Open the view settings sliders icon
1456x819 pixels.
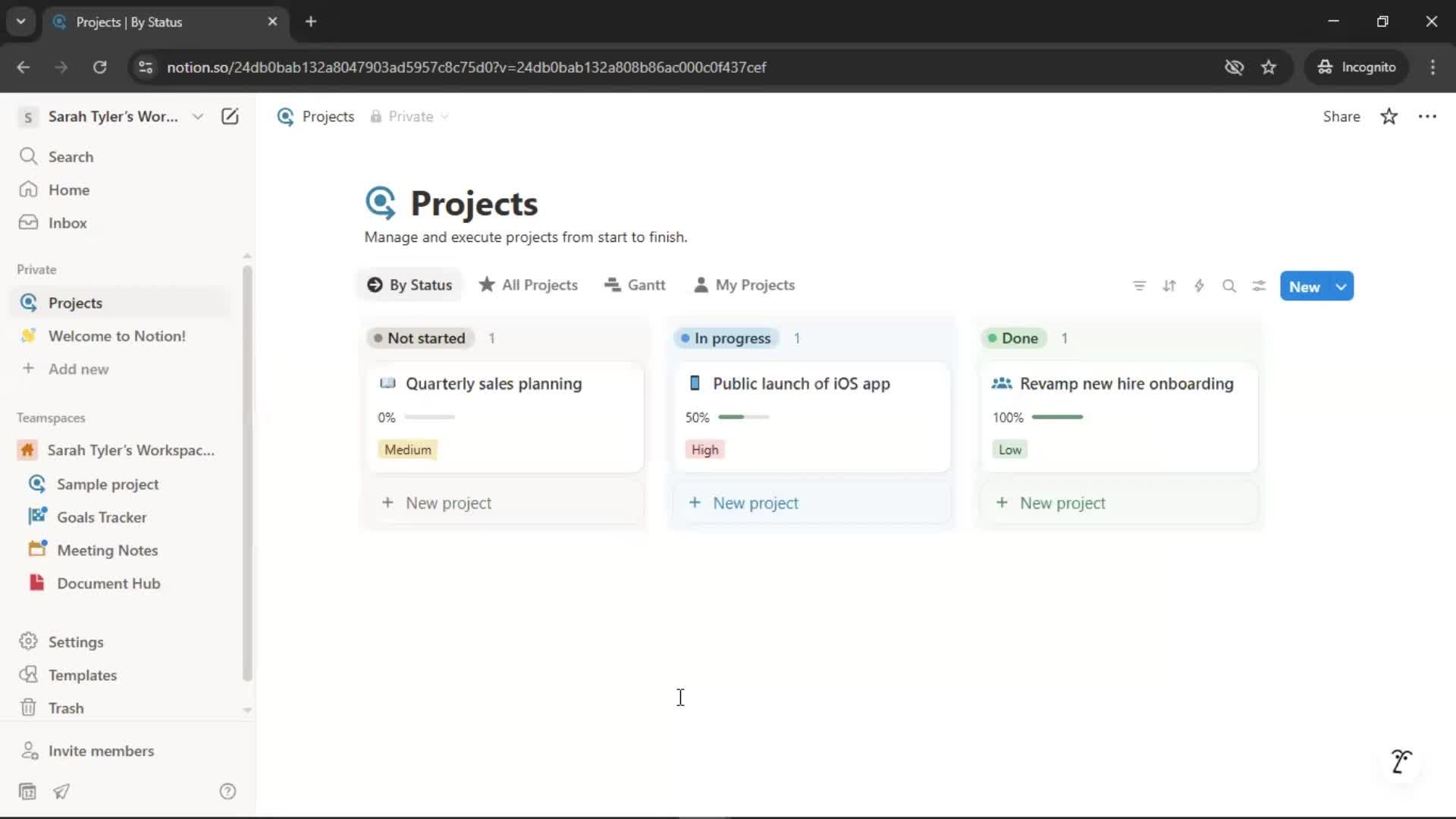tap(1259, 286)
